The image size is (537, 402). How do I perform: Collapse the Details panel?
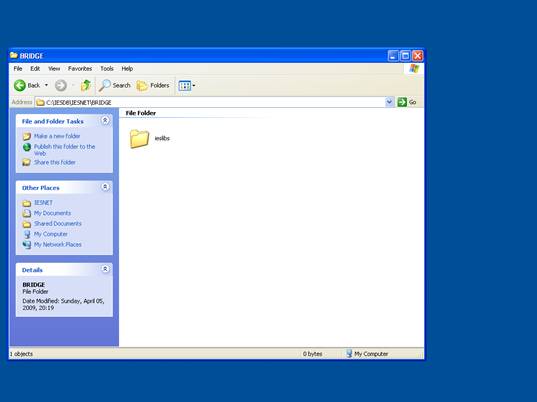[x=105, y=269]
